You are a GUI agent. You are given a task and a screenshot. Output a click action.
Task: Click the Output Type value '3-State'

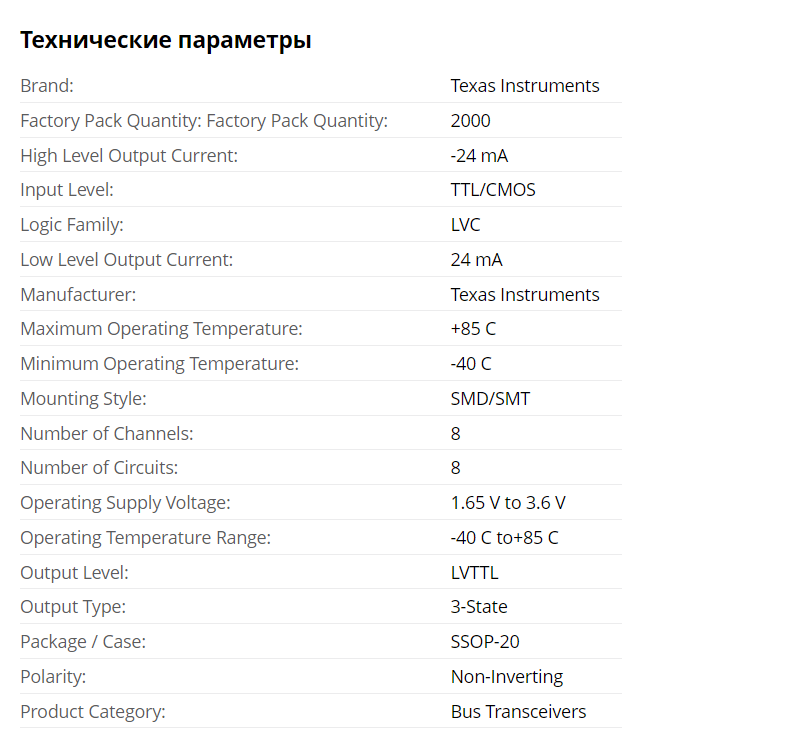(x=479, y=607)
